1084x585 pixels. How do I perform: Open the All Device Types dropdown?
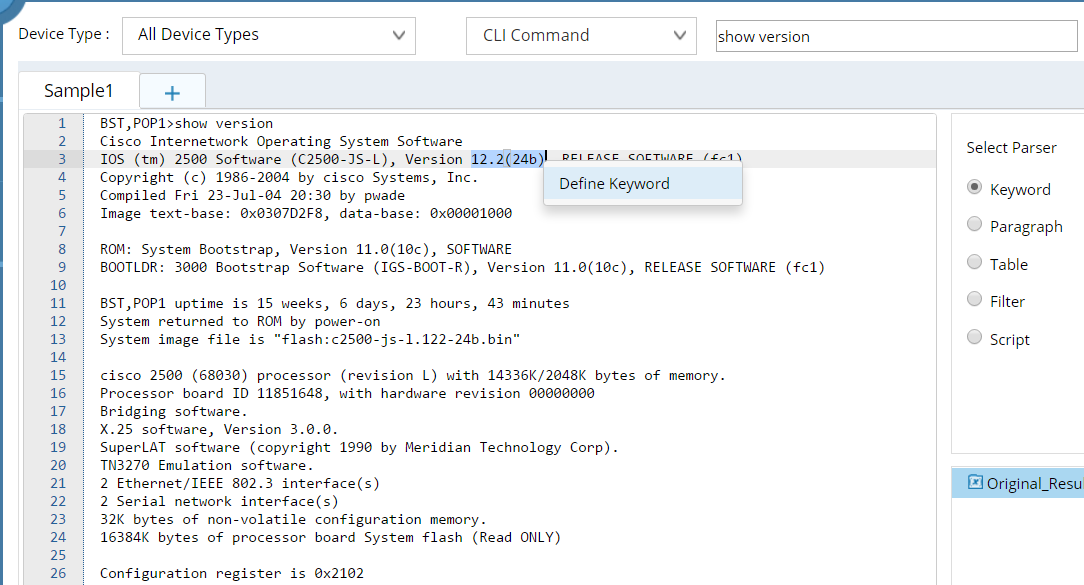[268, 35]
